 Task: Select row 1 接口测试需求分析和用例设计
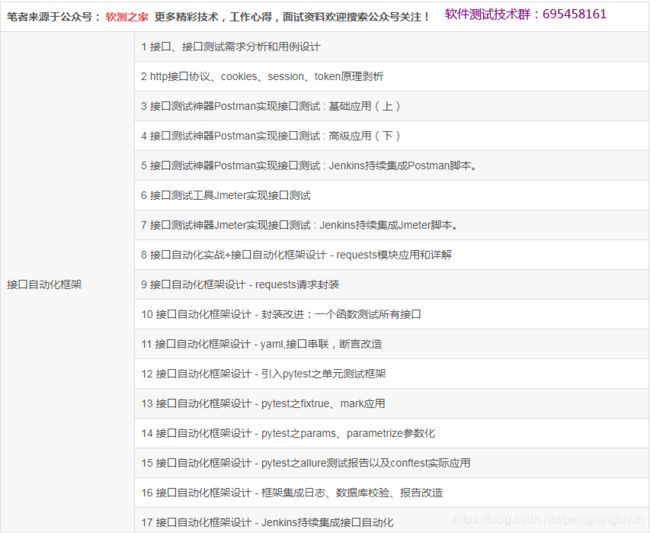point(392,47)
